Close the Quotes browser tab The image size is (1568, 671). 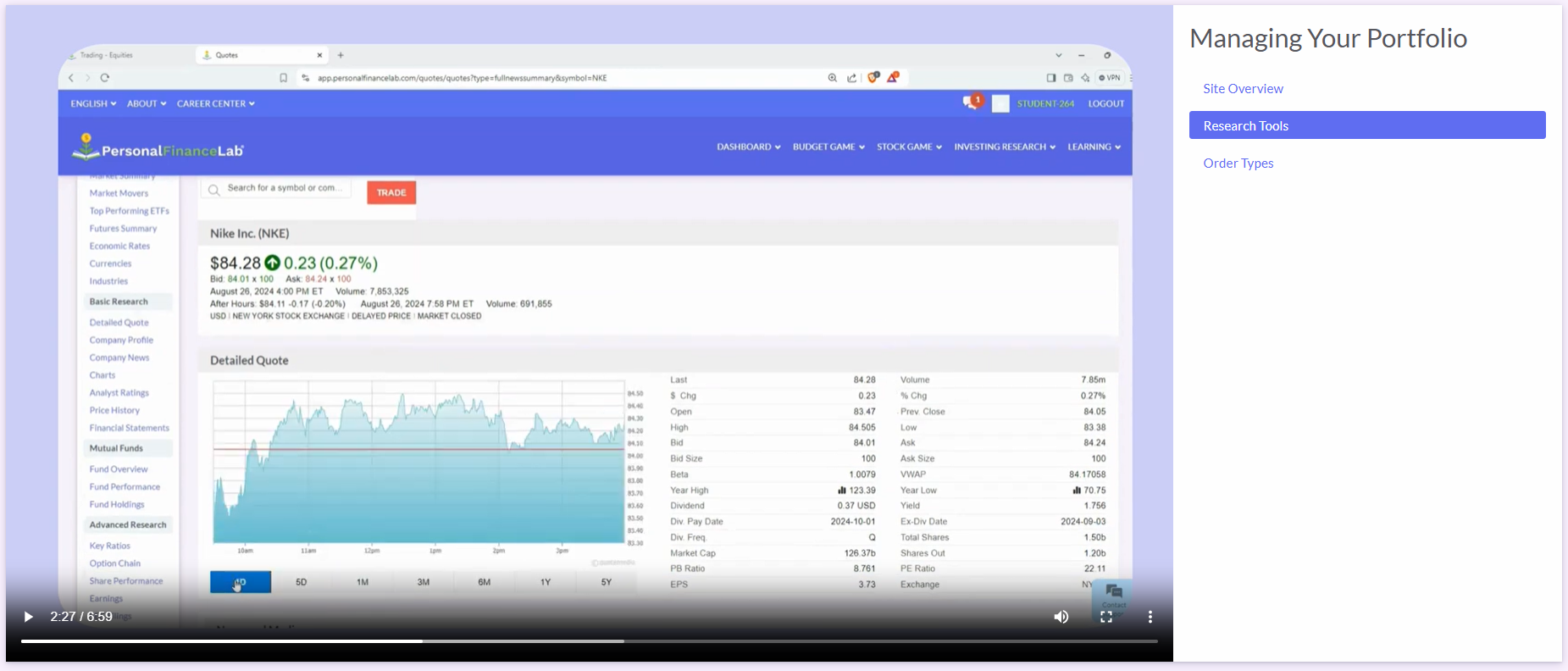[319, 55]
